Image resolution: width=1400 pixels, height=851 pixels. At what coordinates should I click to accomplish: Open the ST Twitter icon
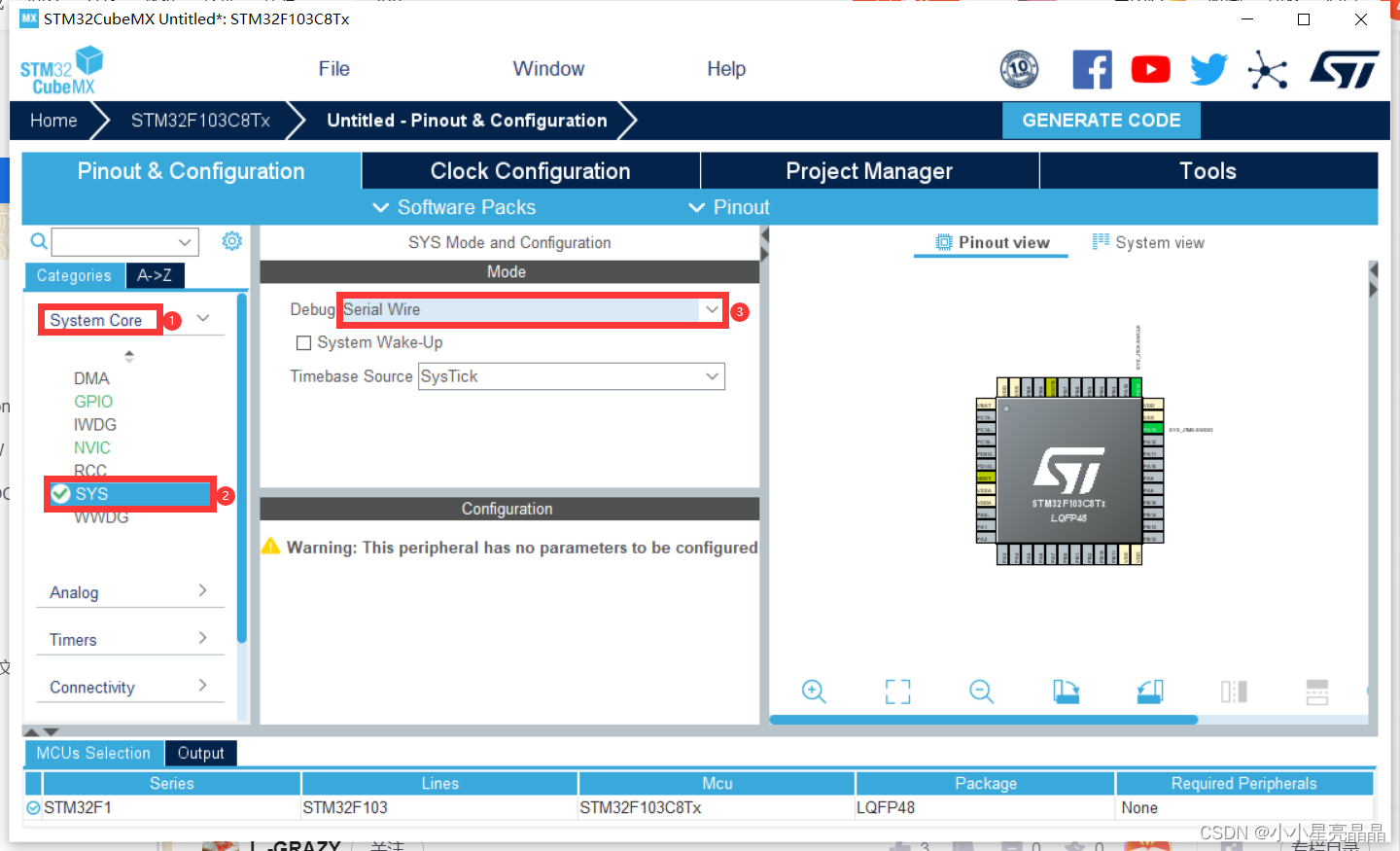tap(1208, 70)
